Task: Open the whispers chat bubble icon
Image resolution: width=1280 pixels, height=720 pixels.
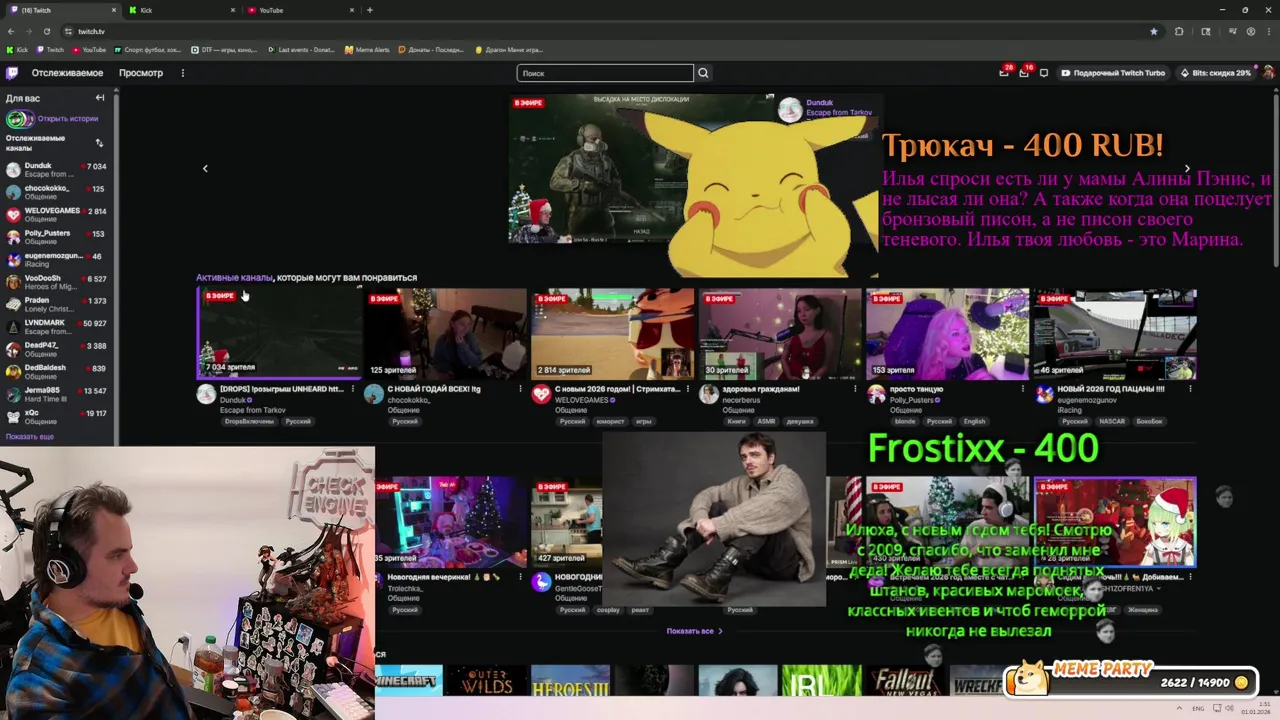Action: point(1044,73)
